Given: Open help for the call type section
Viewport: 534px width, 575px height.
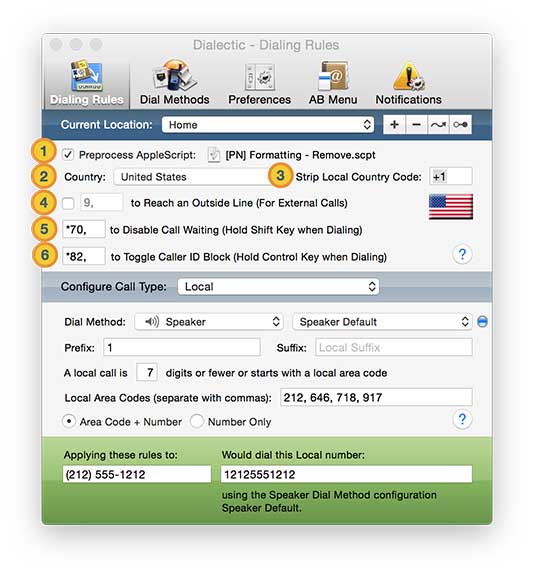Looking at the screenshot, I should [462, 419].
